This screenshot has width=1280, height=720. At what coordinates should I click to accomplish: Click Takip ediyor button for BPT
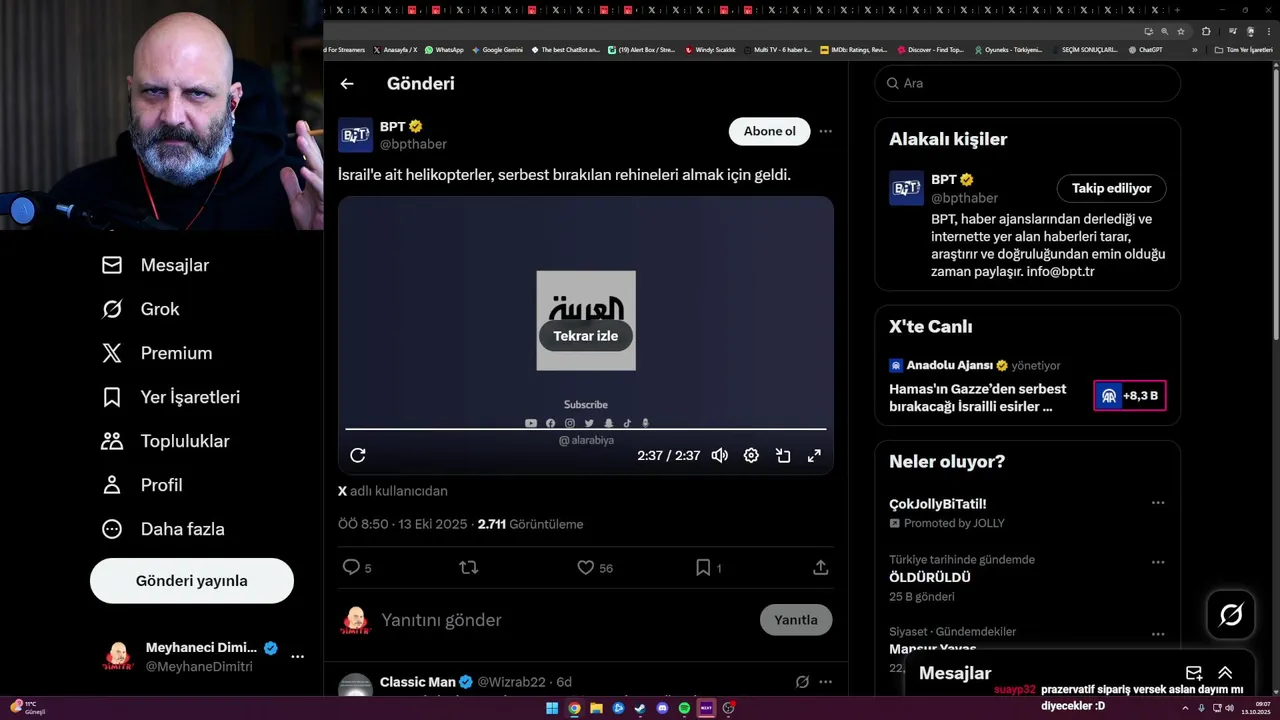tap(1111, 188)
